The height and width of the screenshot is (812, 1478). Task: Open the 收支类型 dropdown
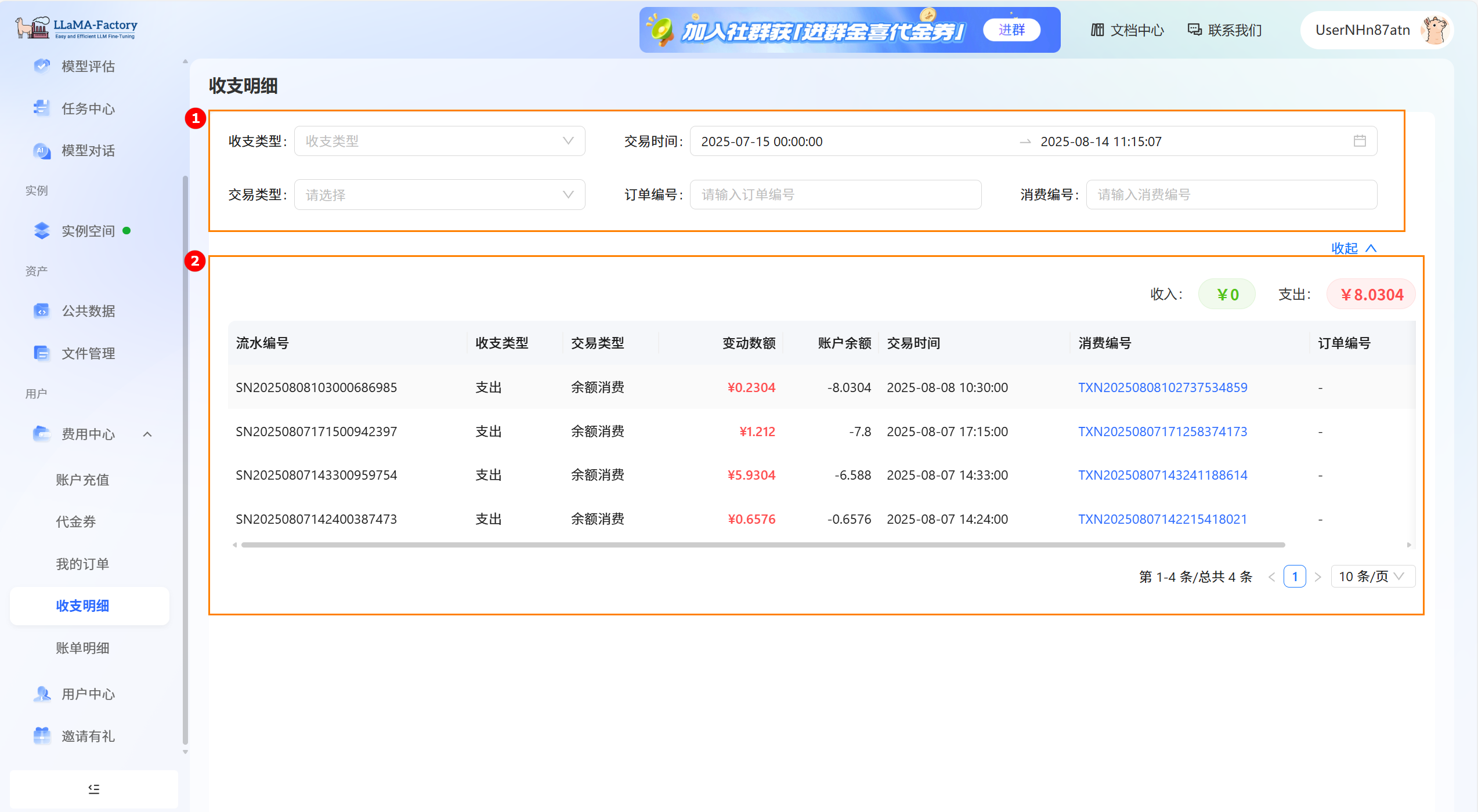439,141
